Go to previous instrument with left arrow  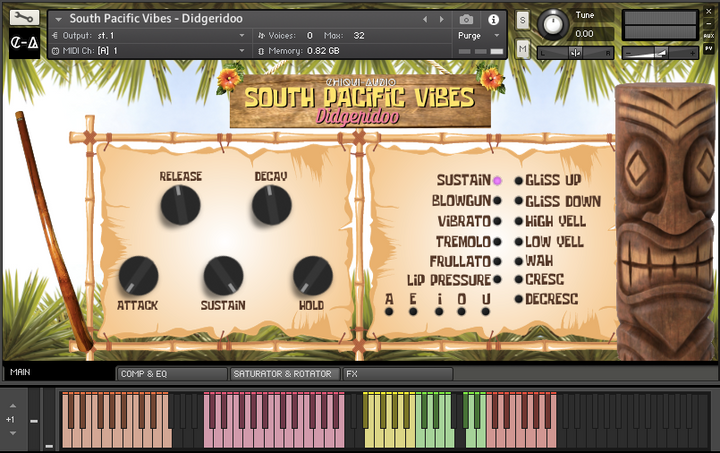pyautogui.click(x=425, y=19)
